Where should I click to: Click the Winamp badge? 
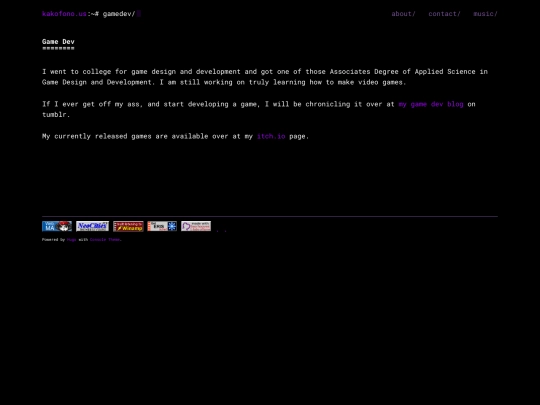pos(128,226)
